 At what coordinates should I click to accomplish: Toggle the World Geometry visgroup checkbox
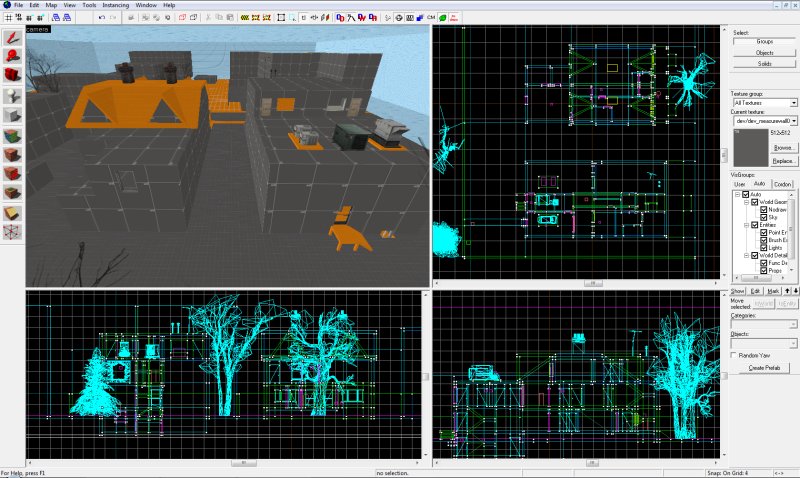click(x=754, y=202)
